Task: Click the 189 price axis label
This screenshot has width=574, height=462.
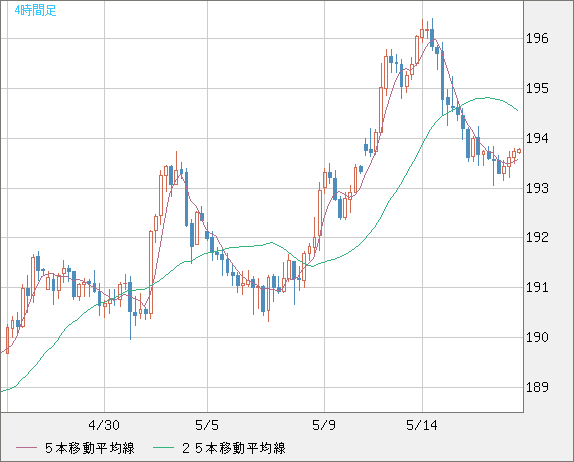Action: click(537, 387)
